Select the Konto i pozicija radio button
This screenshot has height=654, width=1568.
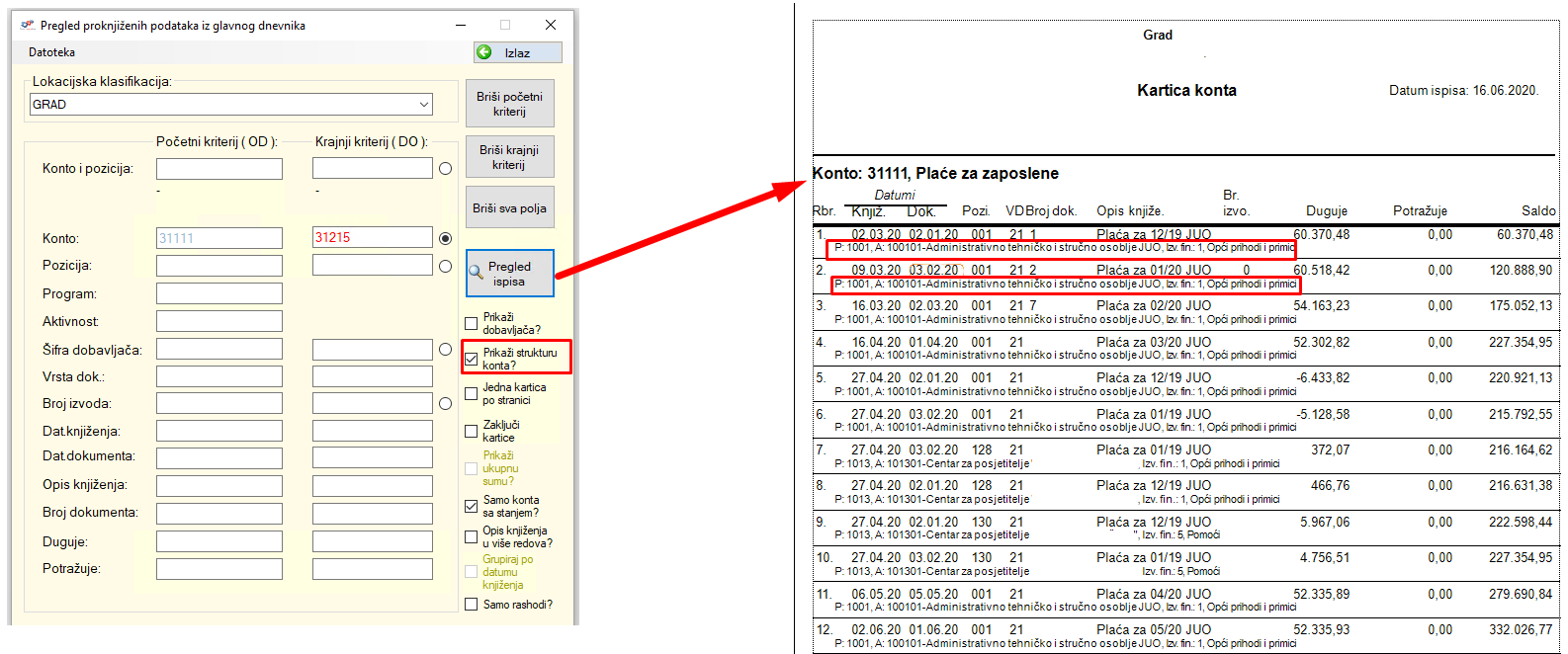click(x=445, y=169)
